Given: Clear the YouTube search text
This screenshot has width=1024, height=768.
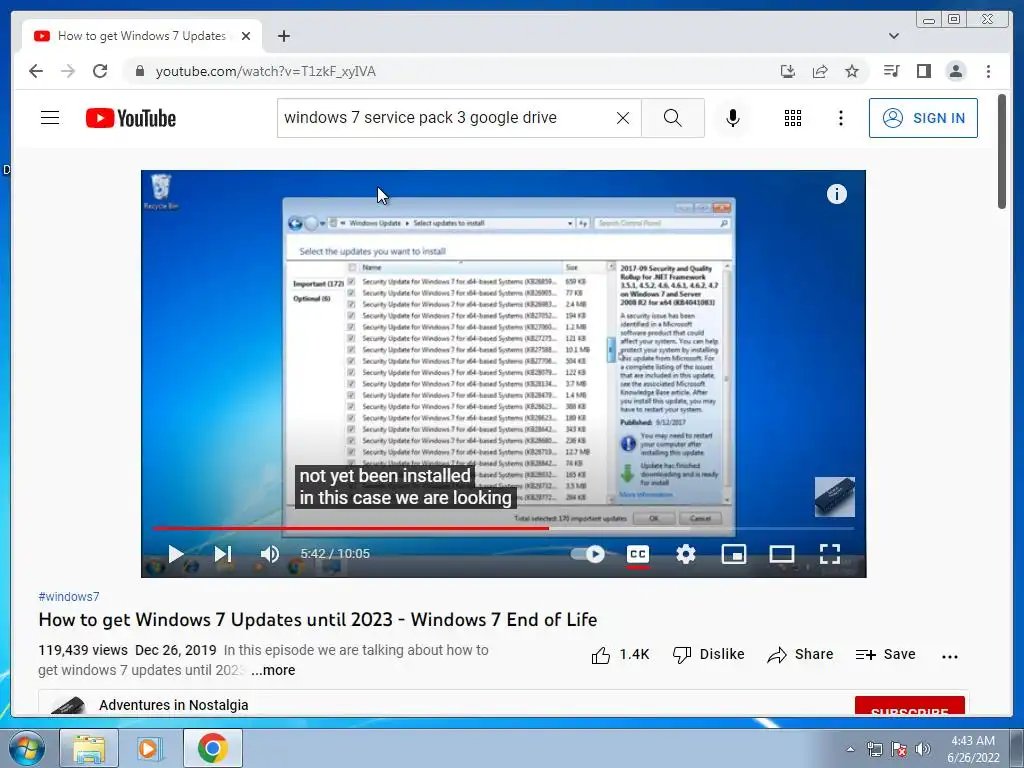Looking at the screenshot, I should click(623, 118).
